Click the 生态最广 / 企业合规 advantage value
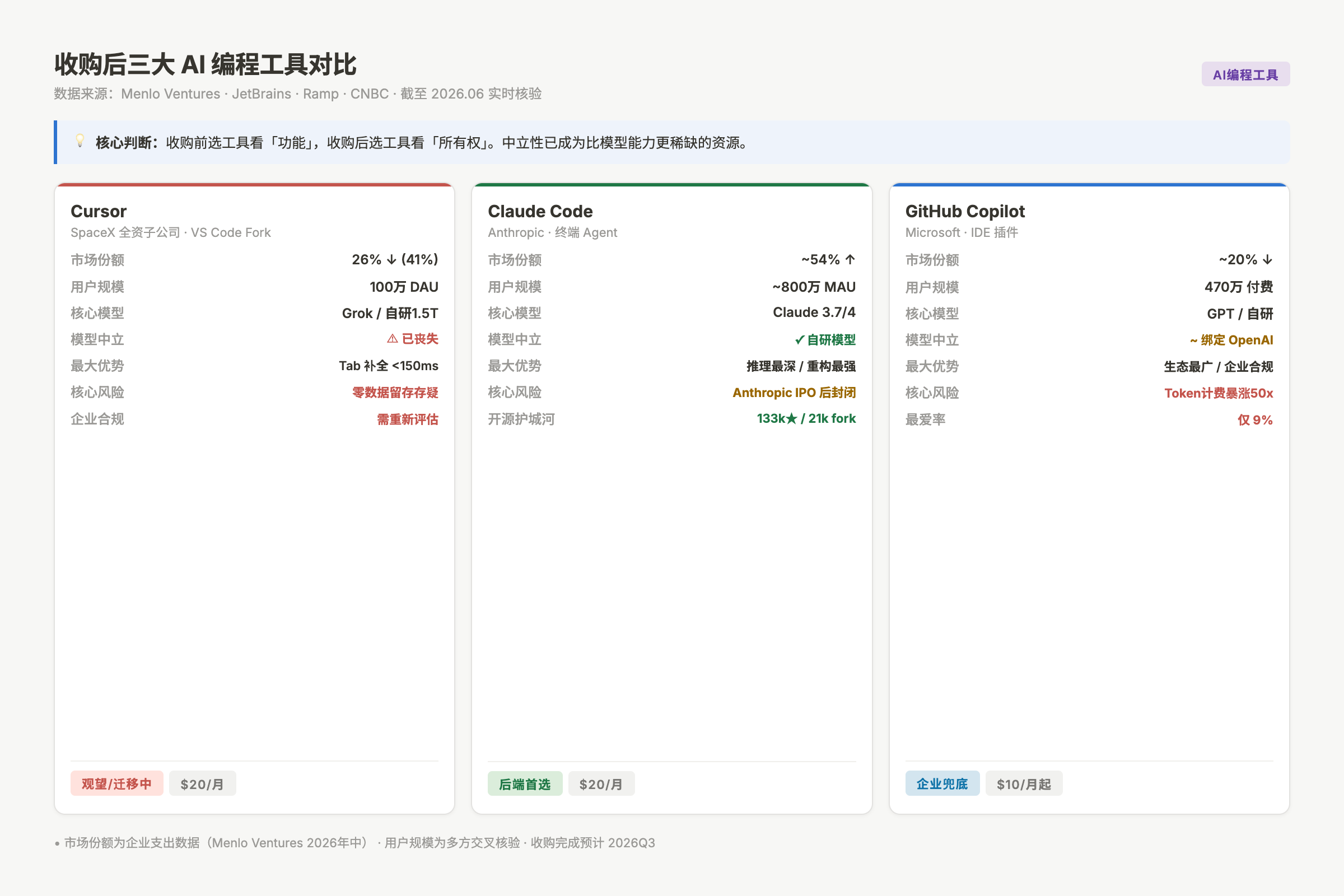Viewport: 1344px width, 896px height. [1219, 367]
